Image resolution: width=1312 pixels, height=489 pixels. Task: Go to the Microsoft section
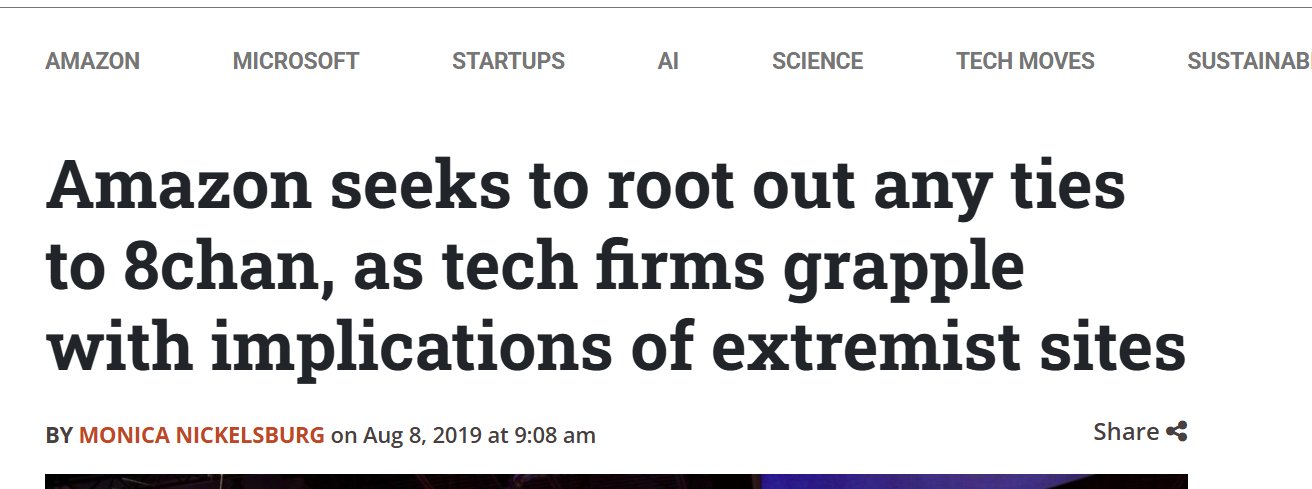coord(295,61)
